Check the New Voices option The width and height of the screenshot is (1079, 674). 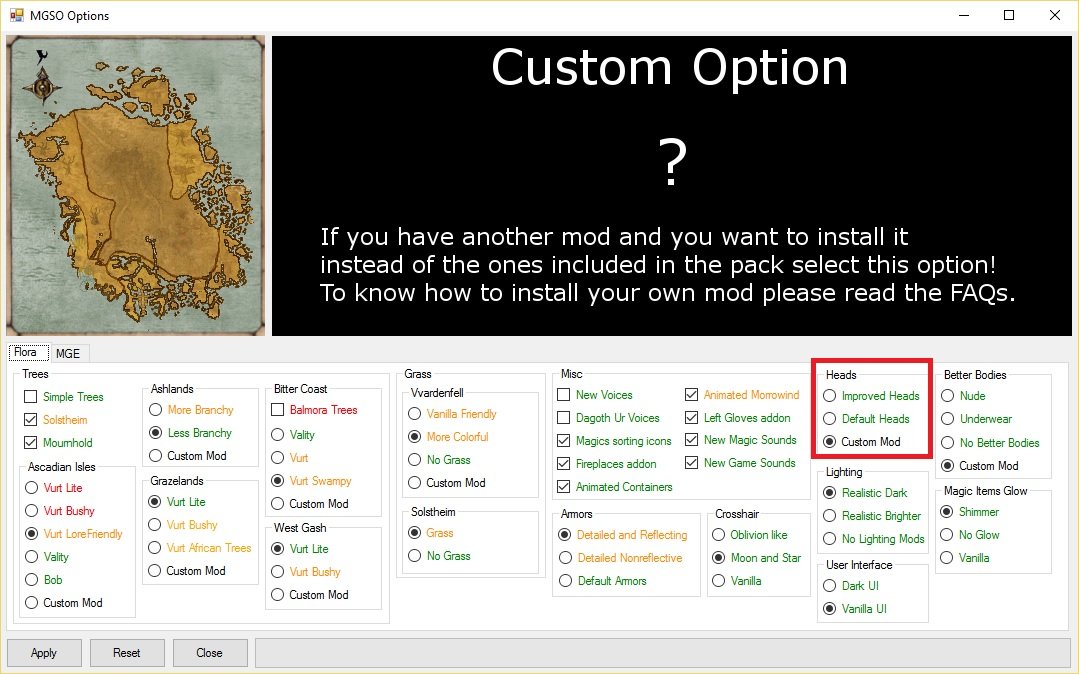(x=564, y=395)
